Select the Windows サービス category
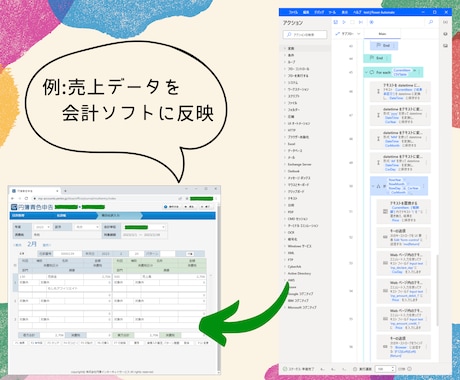Viewport: 460px width, 380px height. tap(299, 246)
